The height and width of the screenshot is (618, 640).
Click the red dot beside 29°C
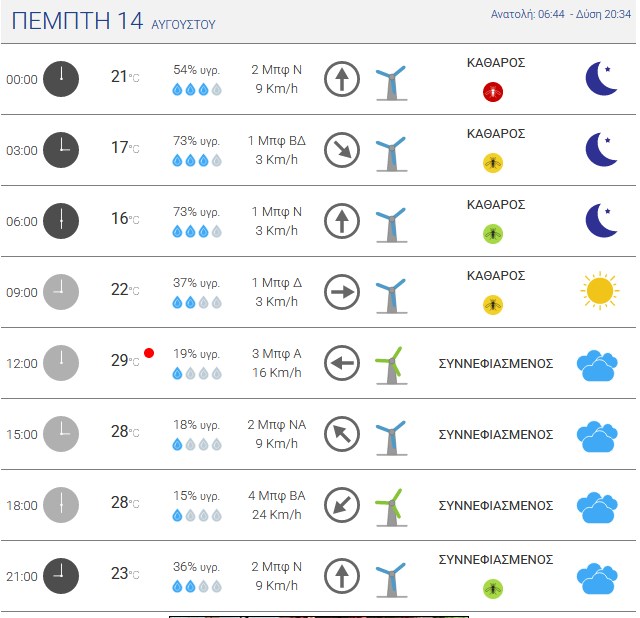pos(149,353)
